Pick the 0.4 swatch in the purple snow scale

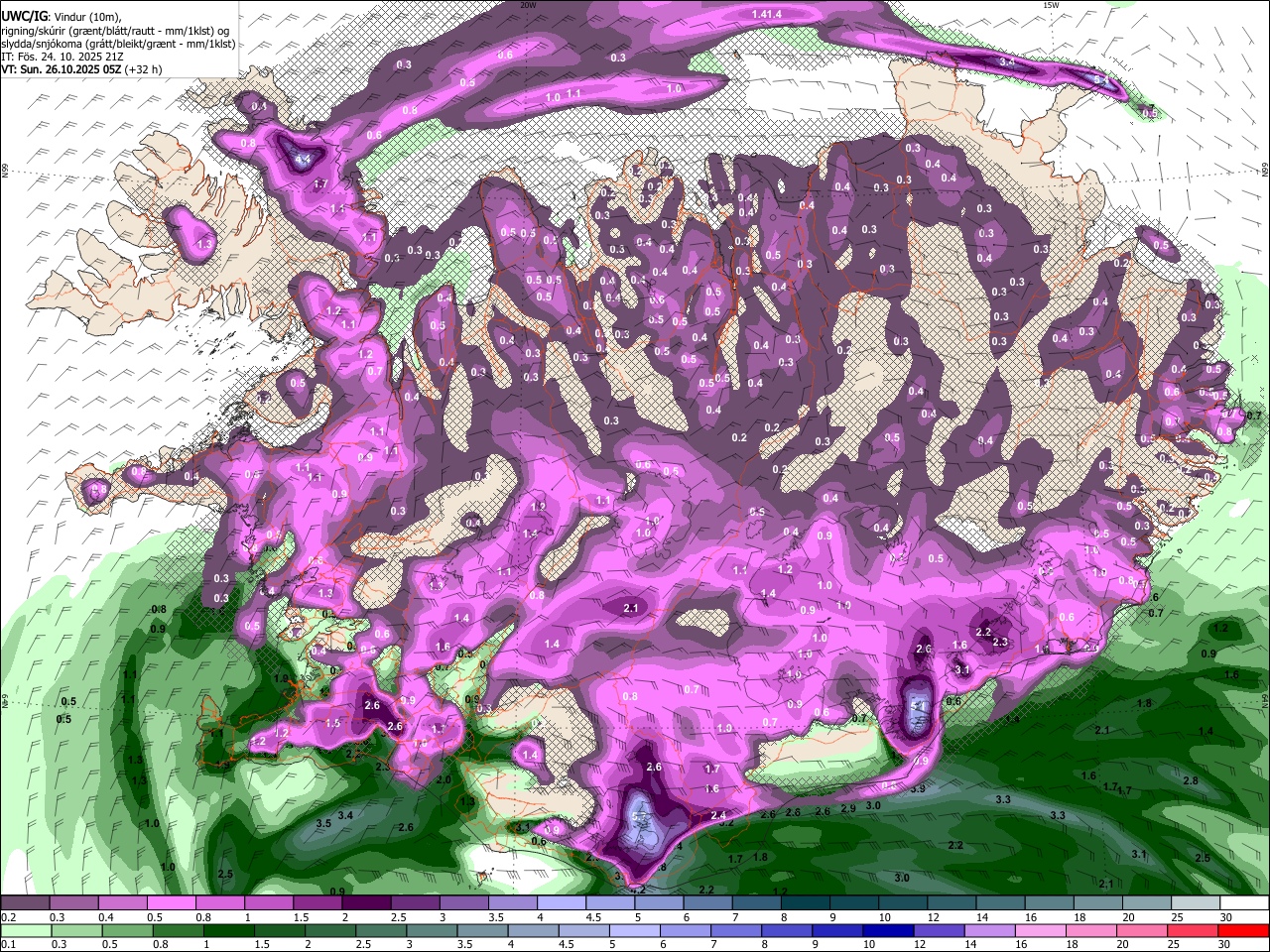pyautogui.click(x=123, y=903)
